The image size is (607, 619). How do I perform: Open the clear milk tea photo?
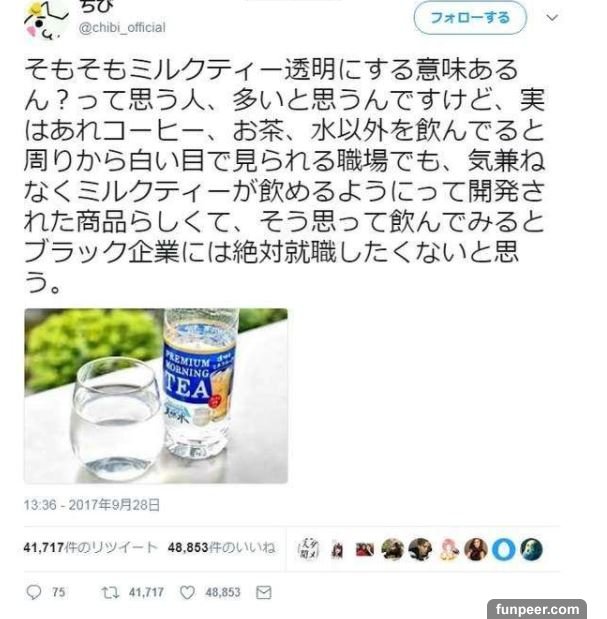tap(156, 396)
